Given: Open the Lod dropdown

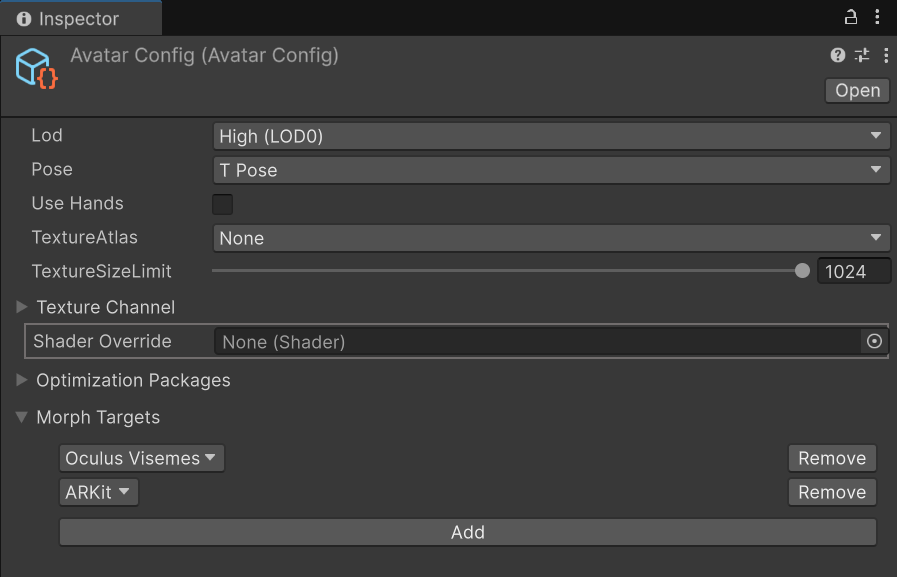Looking at the screenshot, I should [551, 136].
